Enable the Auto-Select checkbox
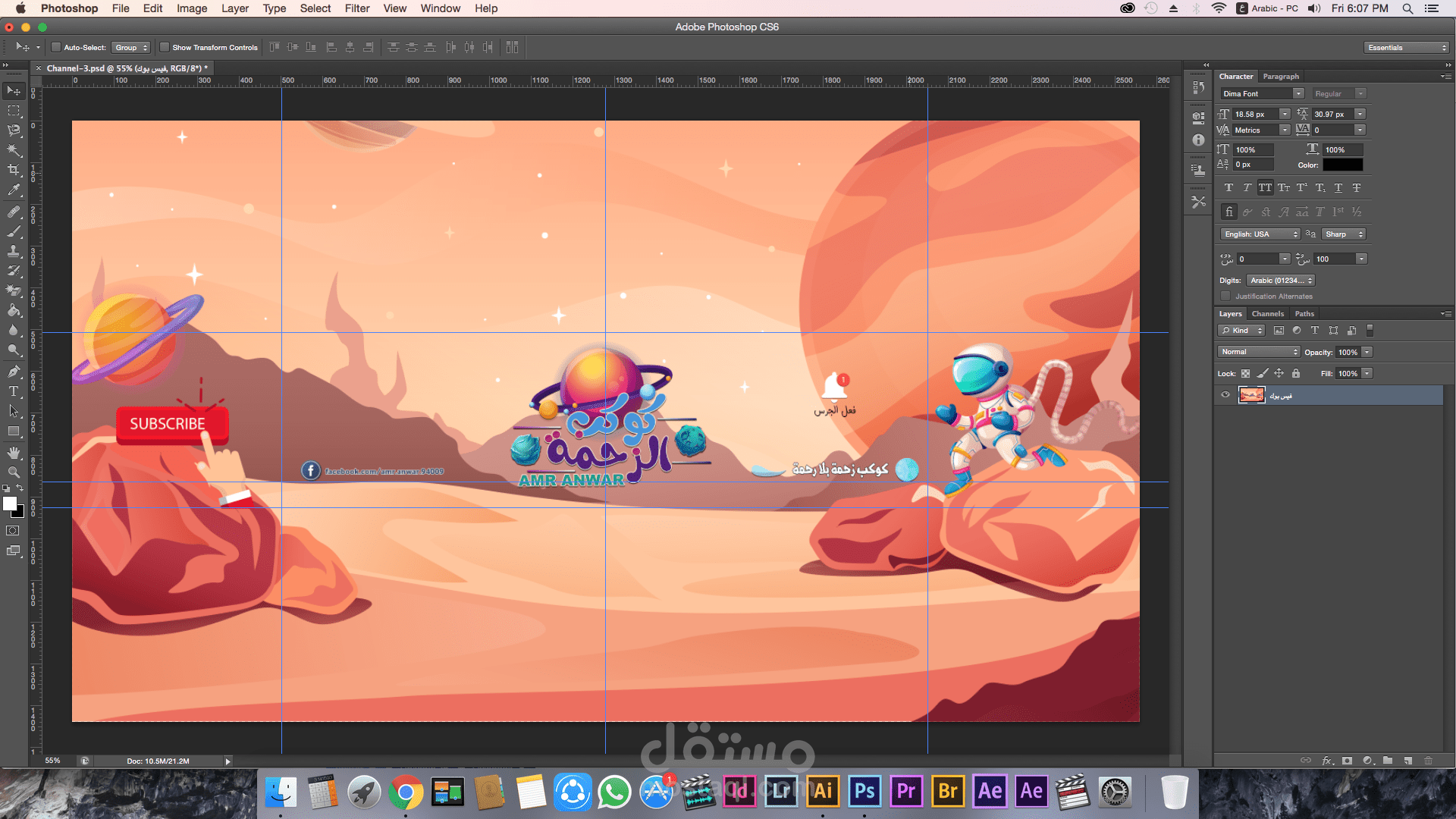The image size is (1456, 819). [x=56, y=47]
